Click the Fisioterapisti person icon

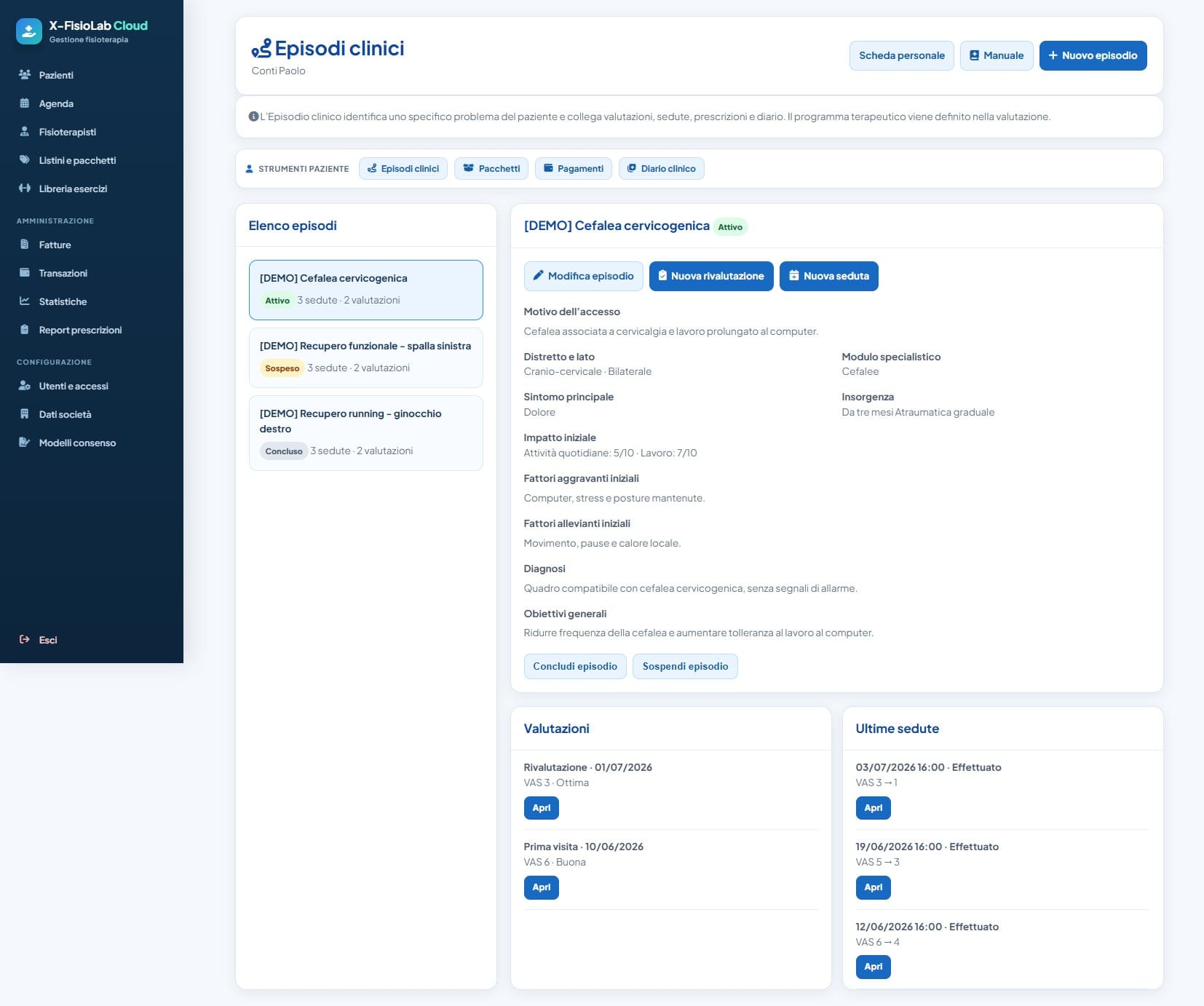tap(25, 132)
